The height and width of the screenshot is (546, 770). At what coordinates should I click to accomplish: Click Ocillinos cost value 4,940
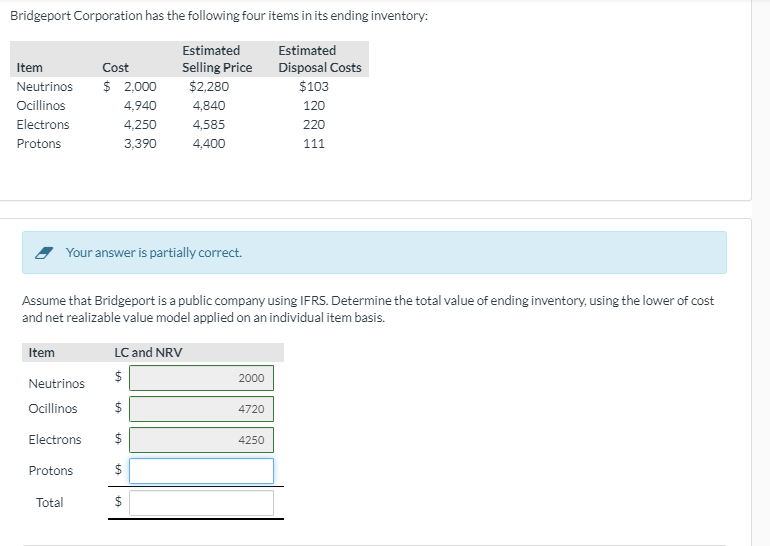click(x=140, y=106)
